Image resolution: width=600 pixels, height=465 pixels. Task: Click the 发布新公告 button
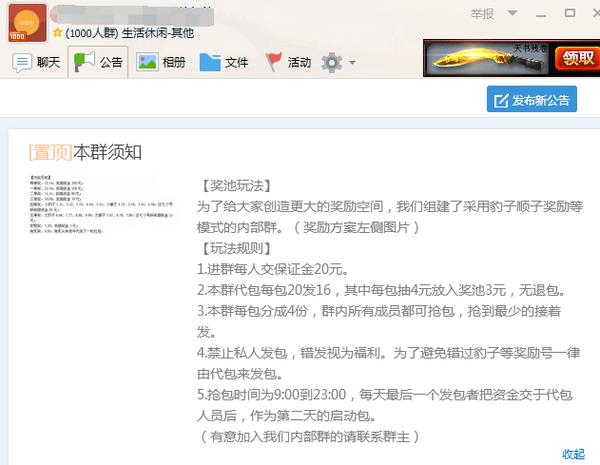coord(532,99)
